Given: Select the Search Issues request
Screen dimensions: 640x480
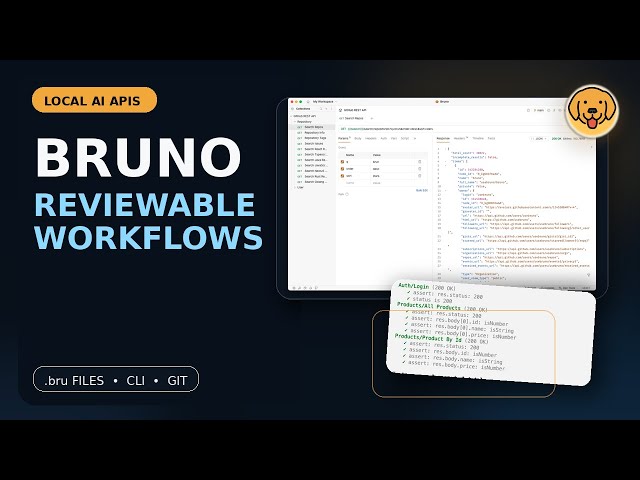Looking at the screenshot, I should pyautogui.click(x=312, y=144).
